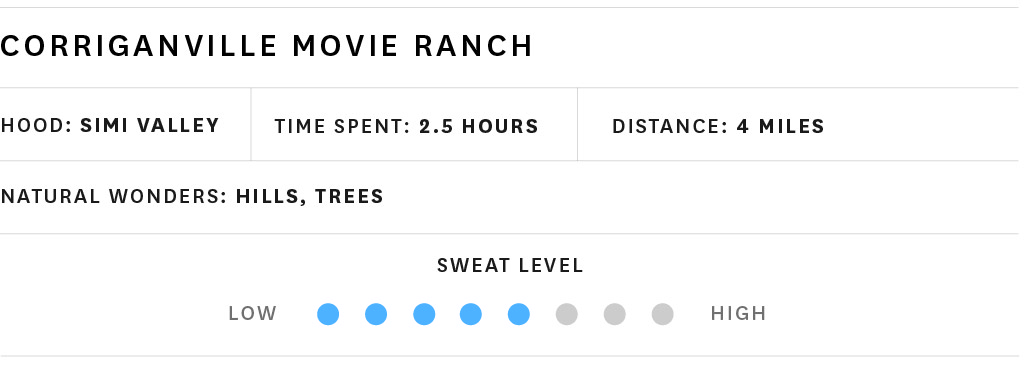Select the first gray sweat level dot
1024x368 pixels.
point(567,314)
